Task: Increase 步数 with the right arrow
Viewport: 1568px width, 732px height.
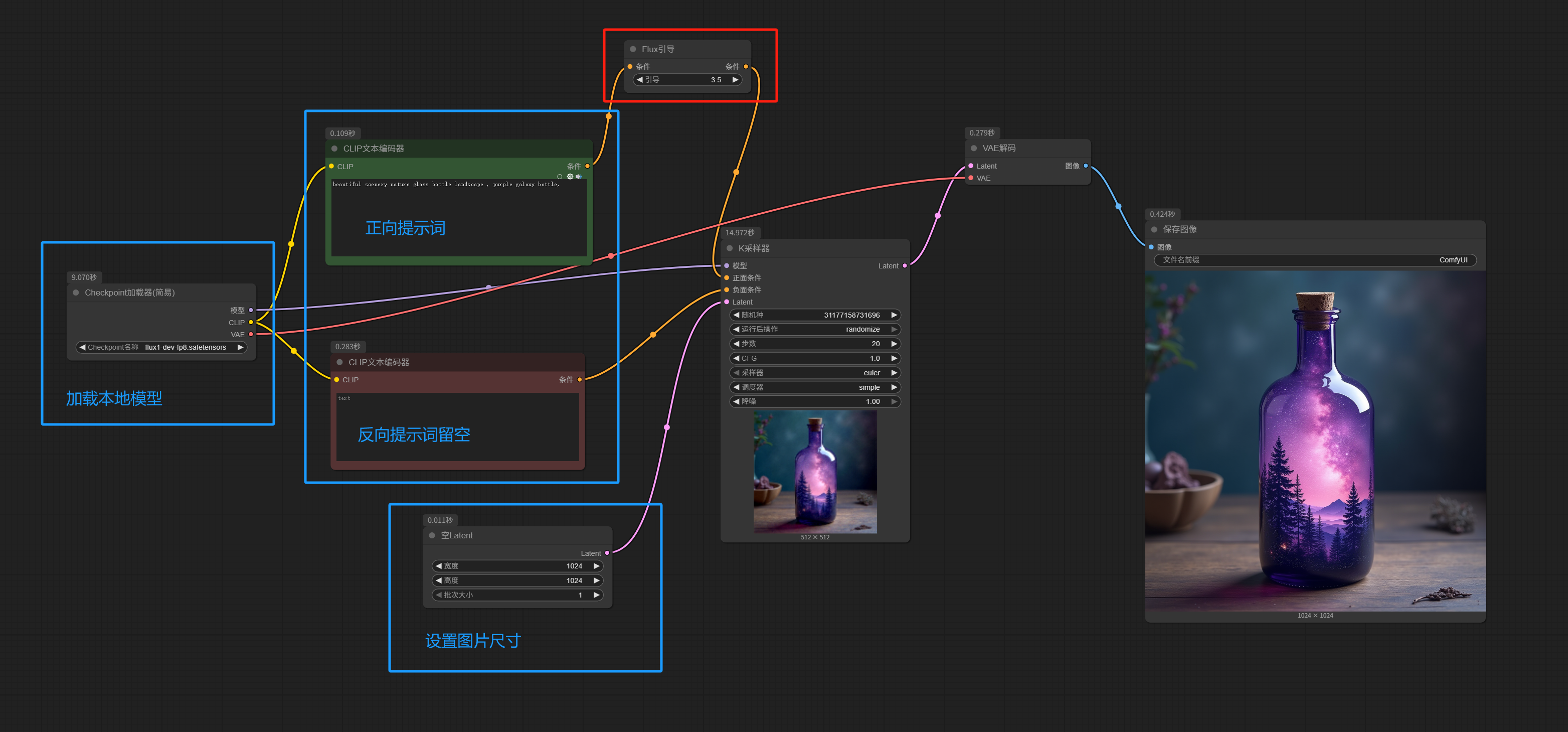Action: pos(894,344)
